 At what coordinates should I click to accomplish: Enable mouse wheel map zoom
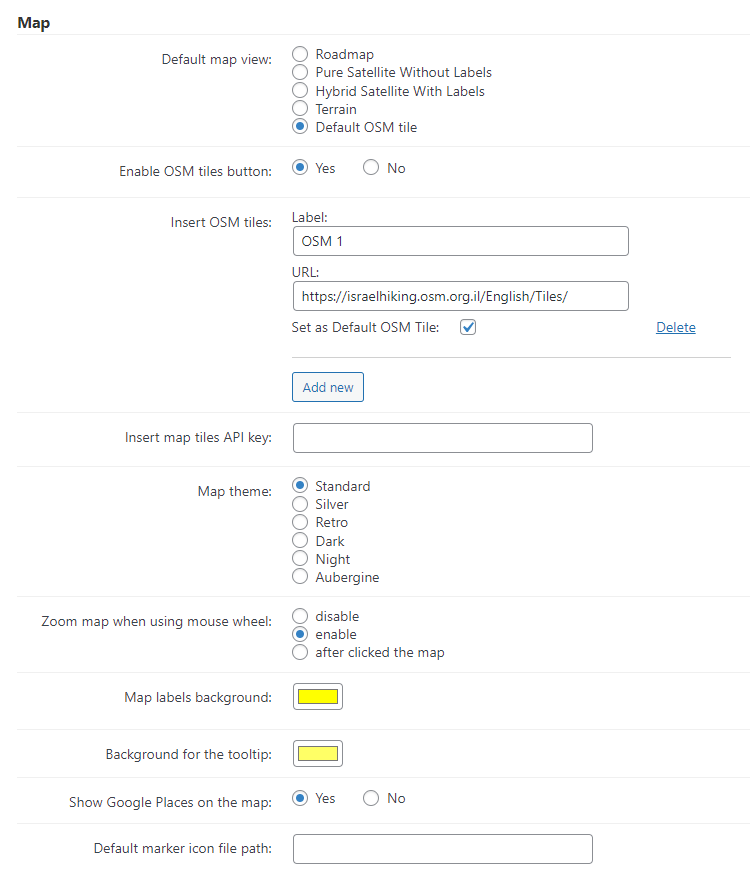coord(300,634)
